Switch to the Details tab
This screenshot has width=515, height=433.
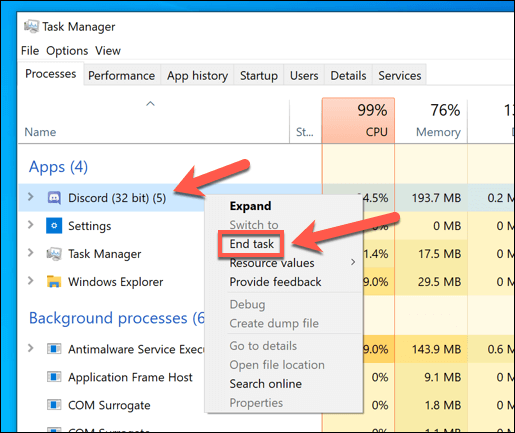click(x=348, y=76)
